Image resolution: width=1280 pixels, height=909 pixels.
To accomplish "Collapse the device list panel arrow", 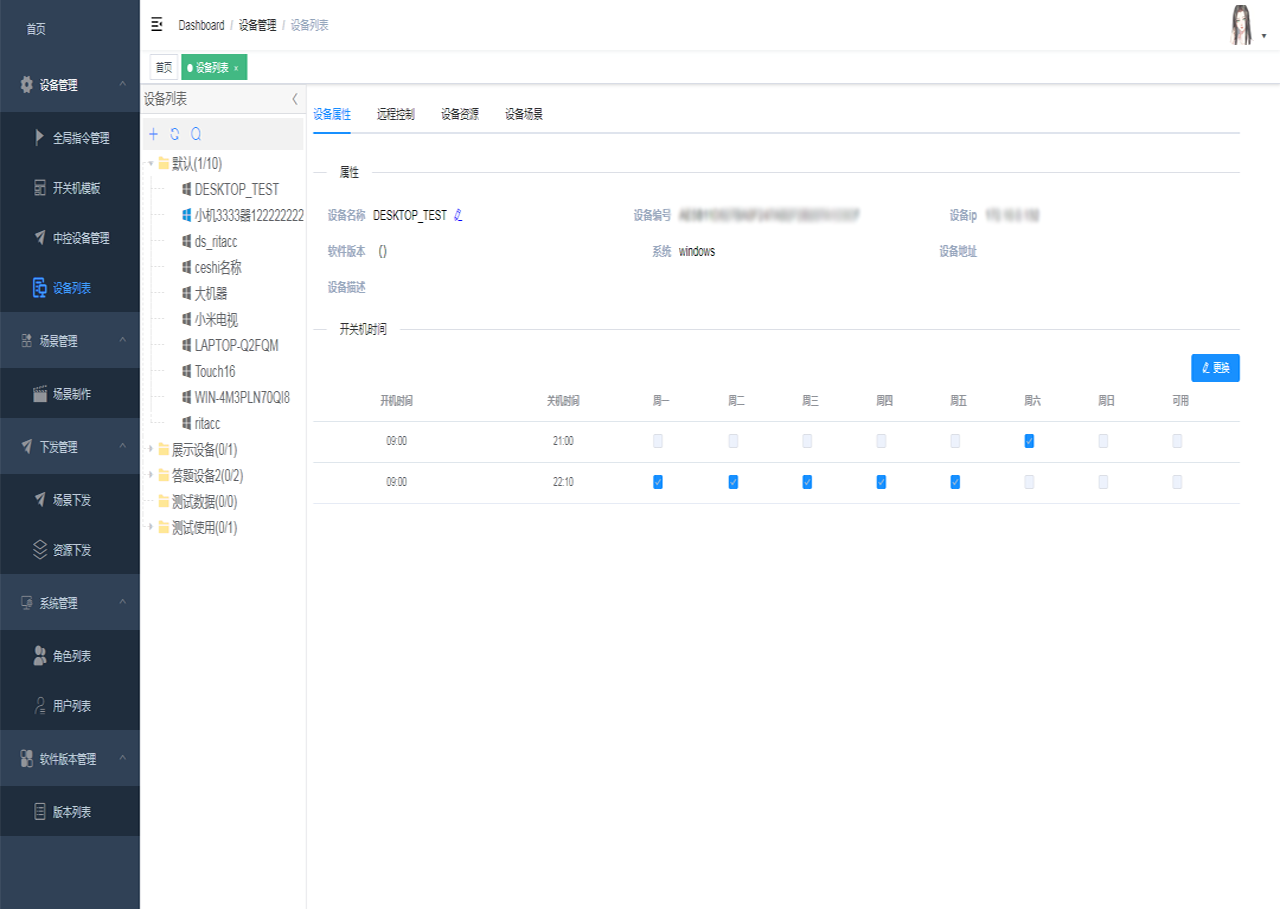I will 294,99.
